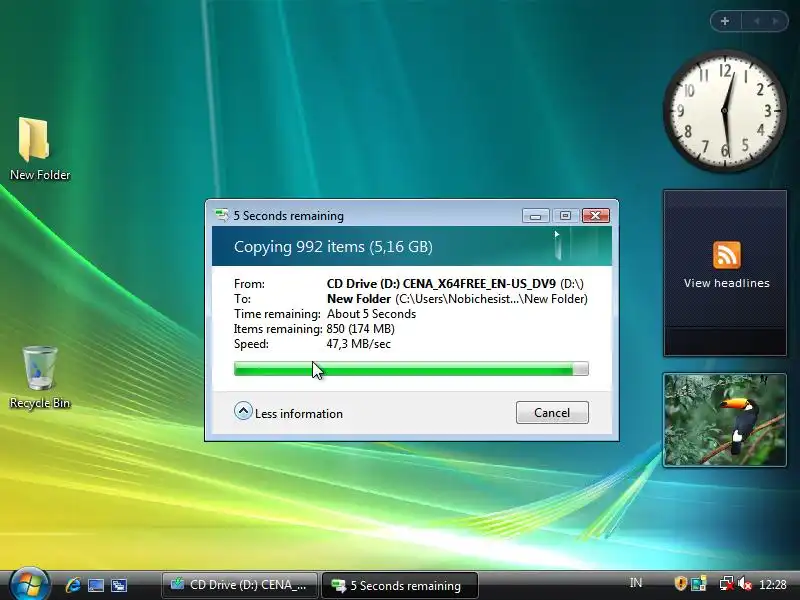Select the Recycle Bin desktop icon

click(x=40, y=378)
